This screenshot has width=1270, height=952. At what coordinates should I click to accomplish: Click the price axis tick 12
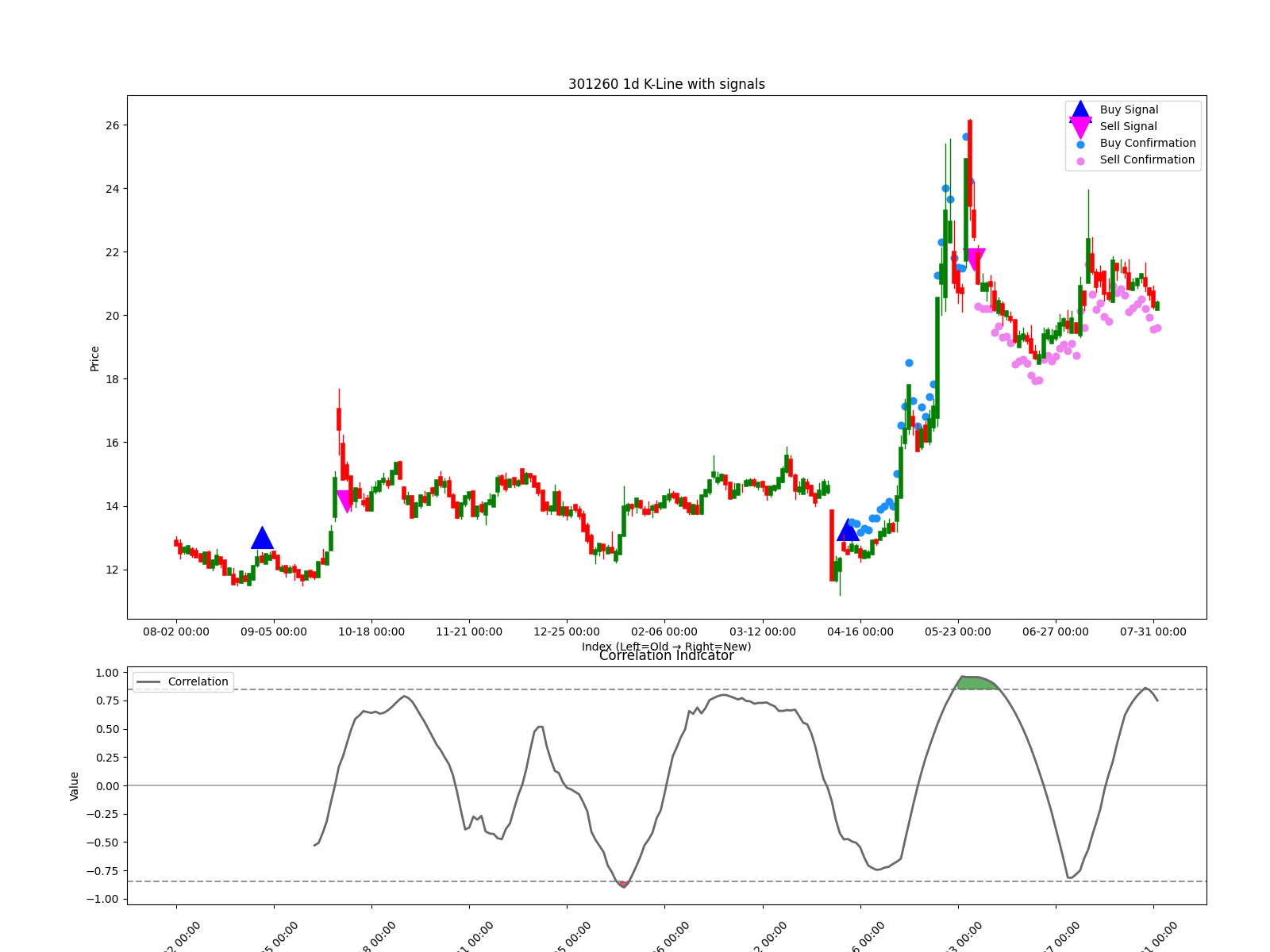click(112, 570)
